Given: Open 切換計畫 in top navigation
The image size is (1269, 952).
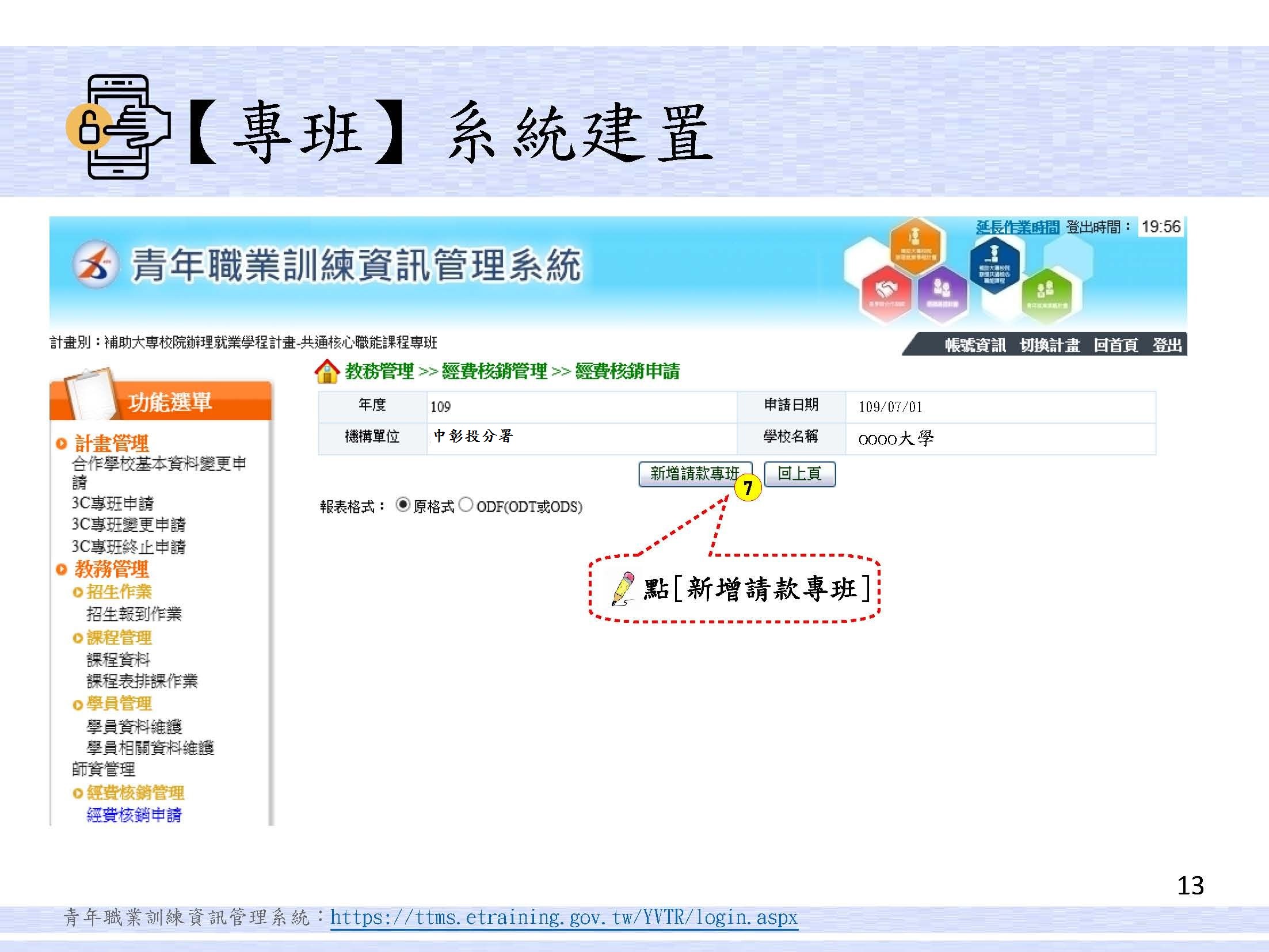Looking at the screenshot, I should tap(1050, 345).
